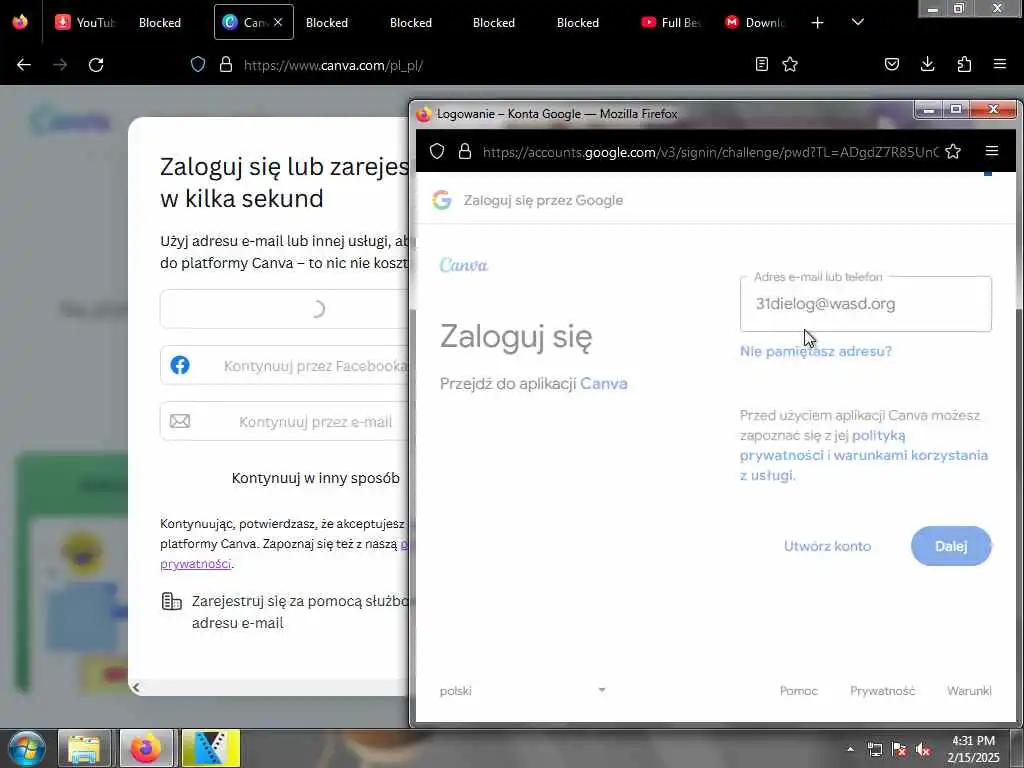Image resolution: width=1024 pixels, height=768 pixels.
Task: Open the Downloads panel
Action: [927, 64]
